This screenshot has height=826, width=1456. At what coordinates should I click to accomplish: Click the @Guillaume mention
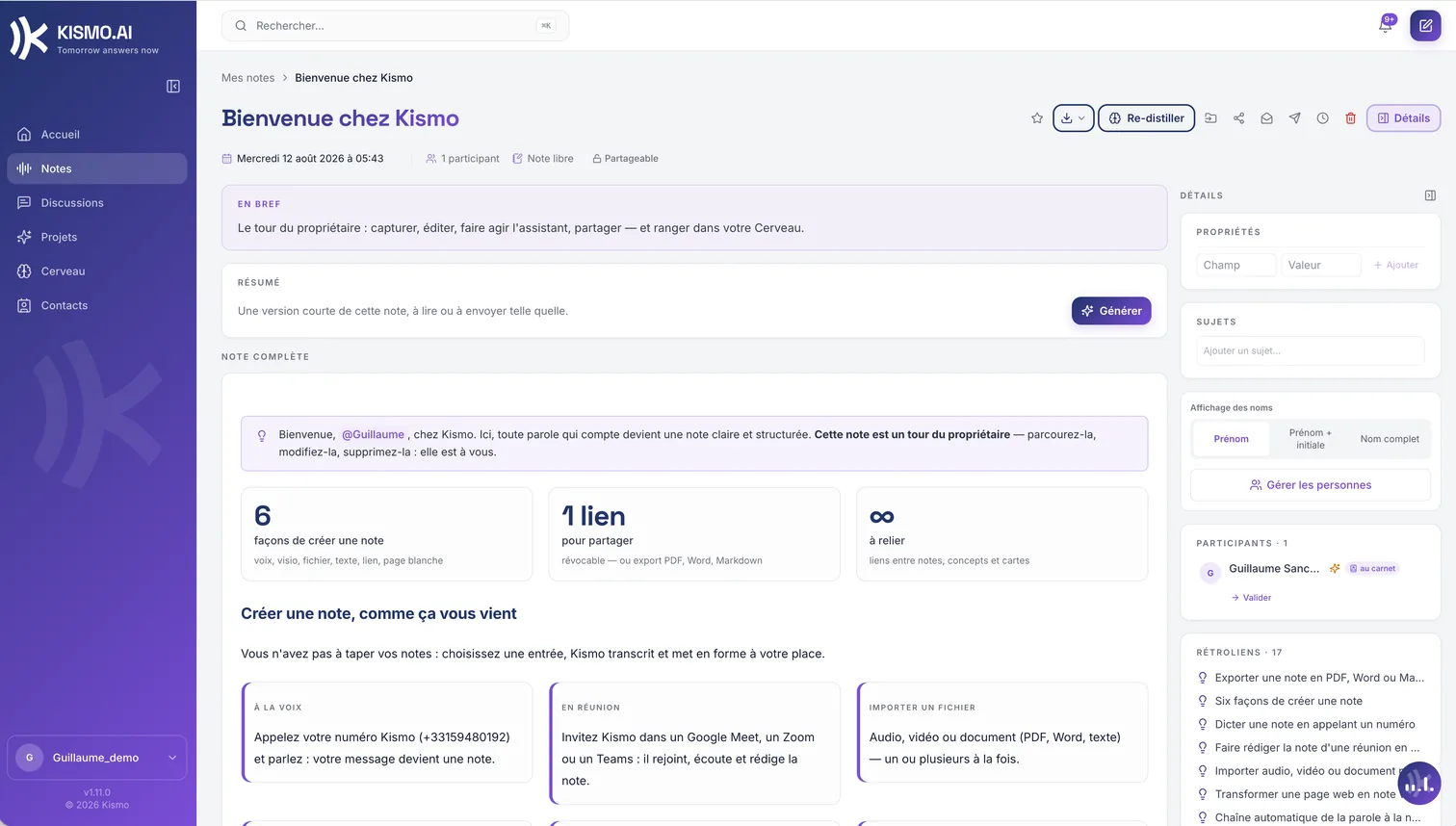click(x=373, y=435)
